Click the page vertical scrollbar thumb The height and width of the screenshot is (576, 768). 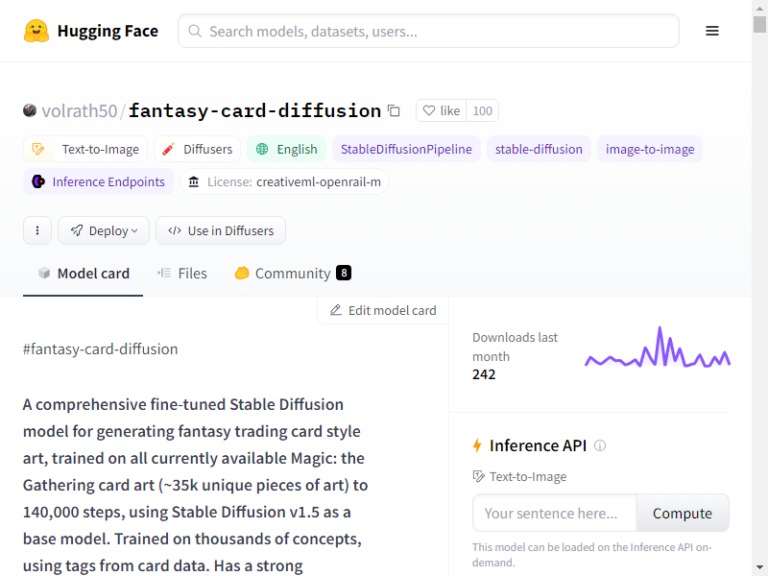[x=760, y=24]
